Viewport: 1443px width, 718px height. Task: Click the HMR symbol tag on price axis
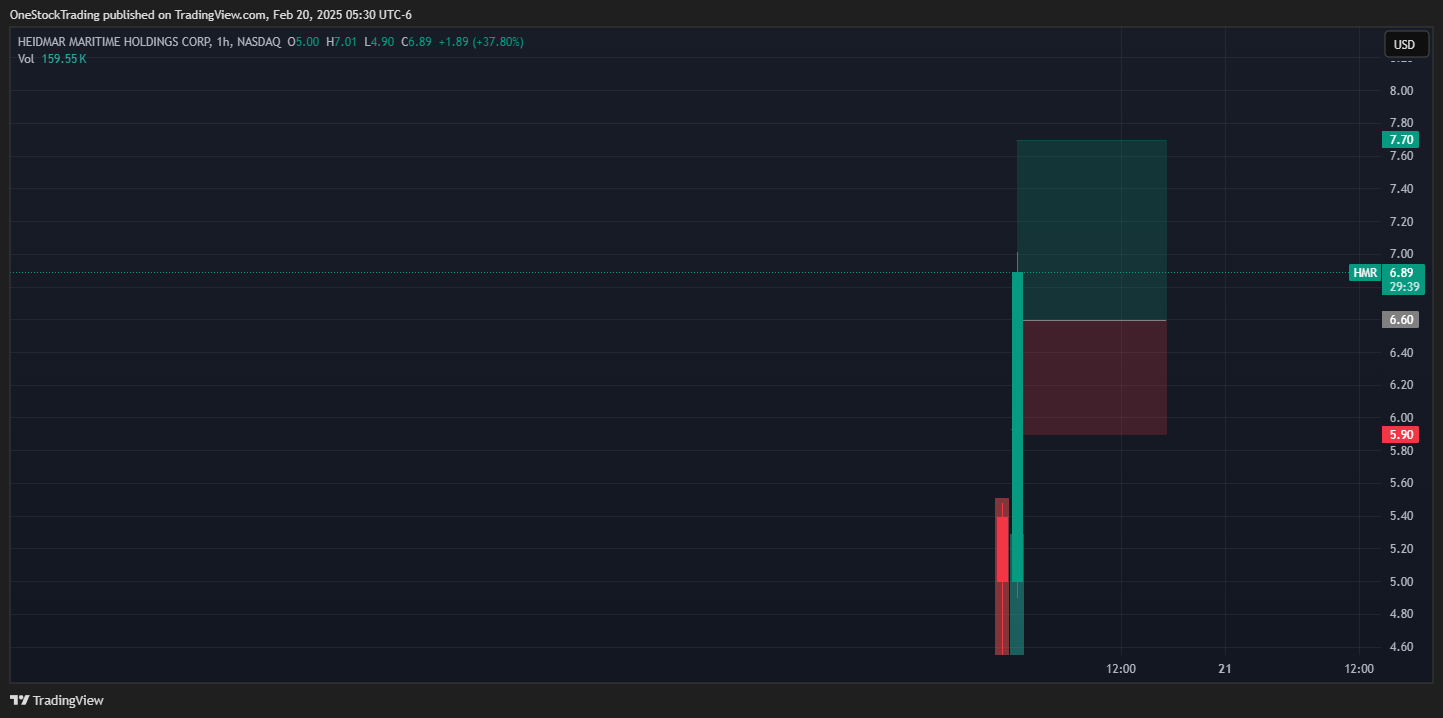1364,273
